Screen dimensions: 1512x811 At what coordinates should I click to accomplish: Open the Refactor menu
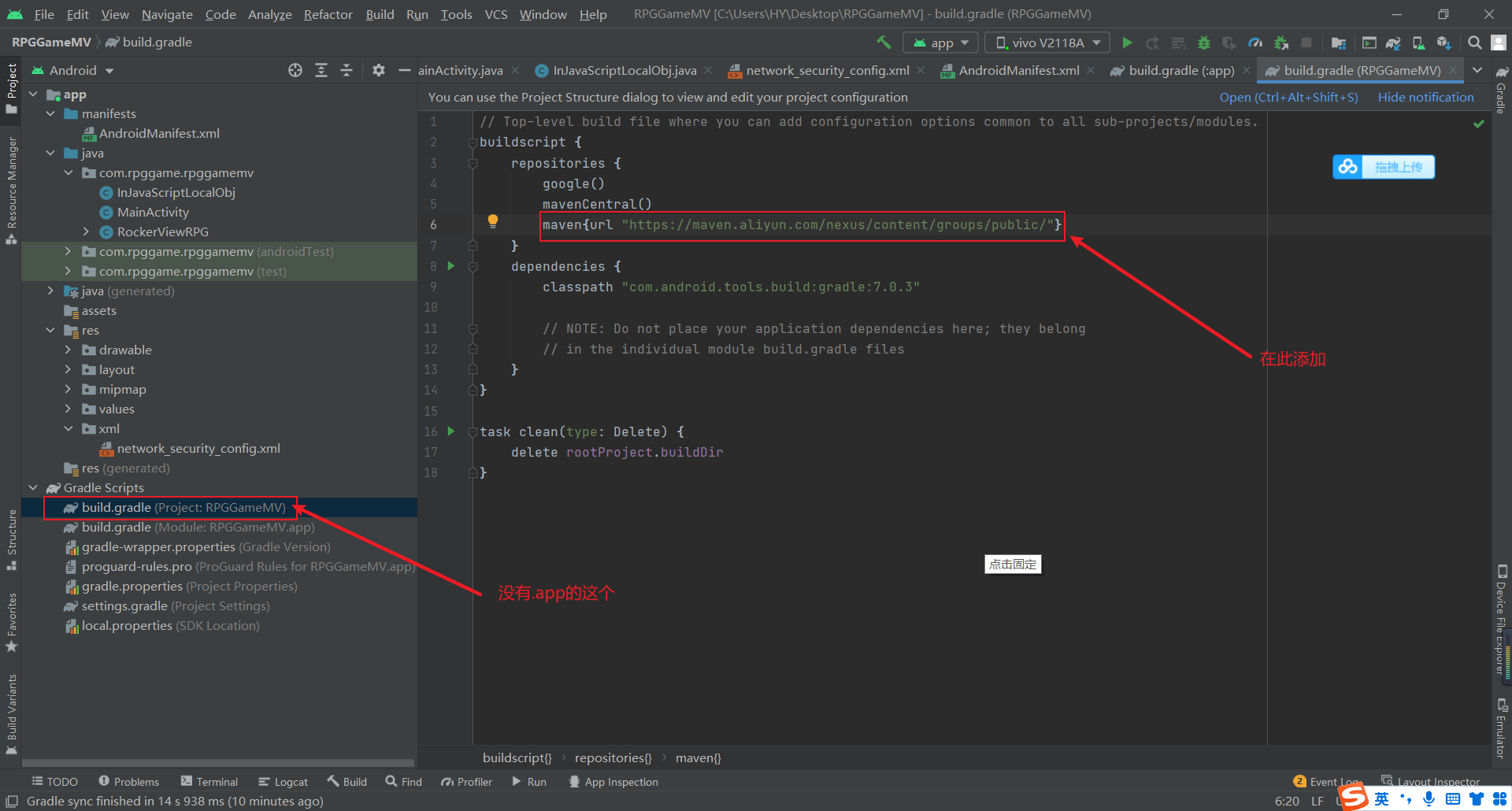click(x=328, y=14)
